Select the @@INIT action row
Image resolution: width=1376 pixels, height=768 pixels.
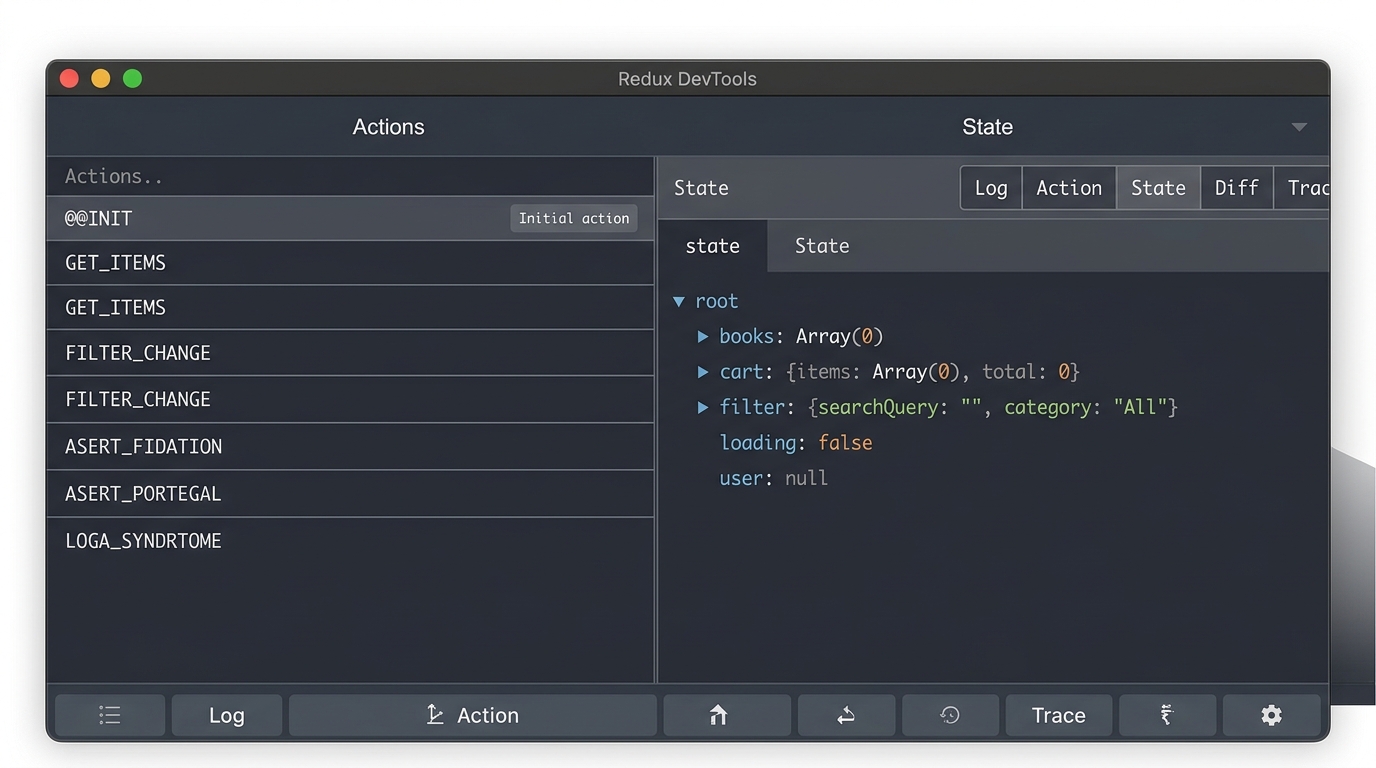[x=350, y=218]
